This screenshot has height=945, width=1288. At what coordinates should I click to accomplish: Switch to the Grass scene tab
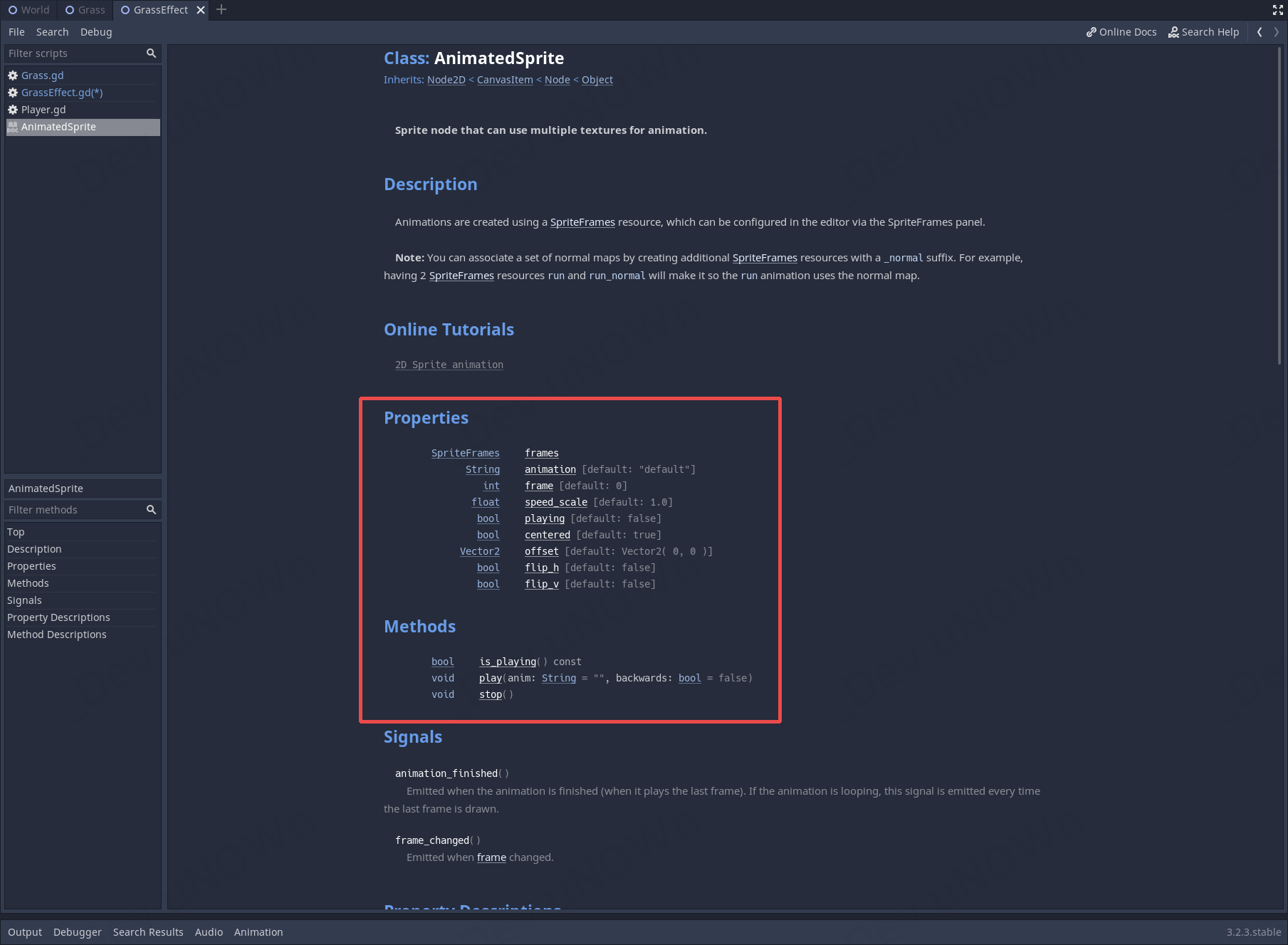point(85,10)
